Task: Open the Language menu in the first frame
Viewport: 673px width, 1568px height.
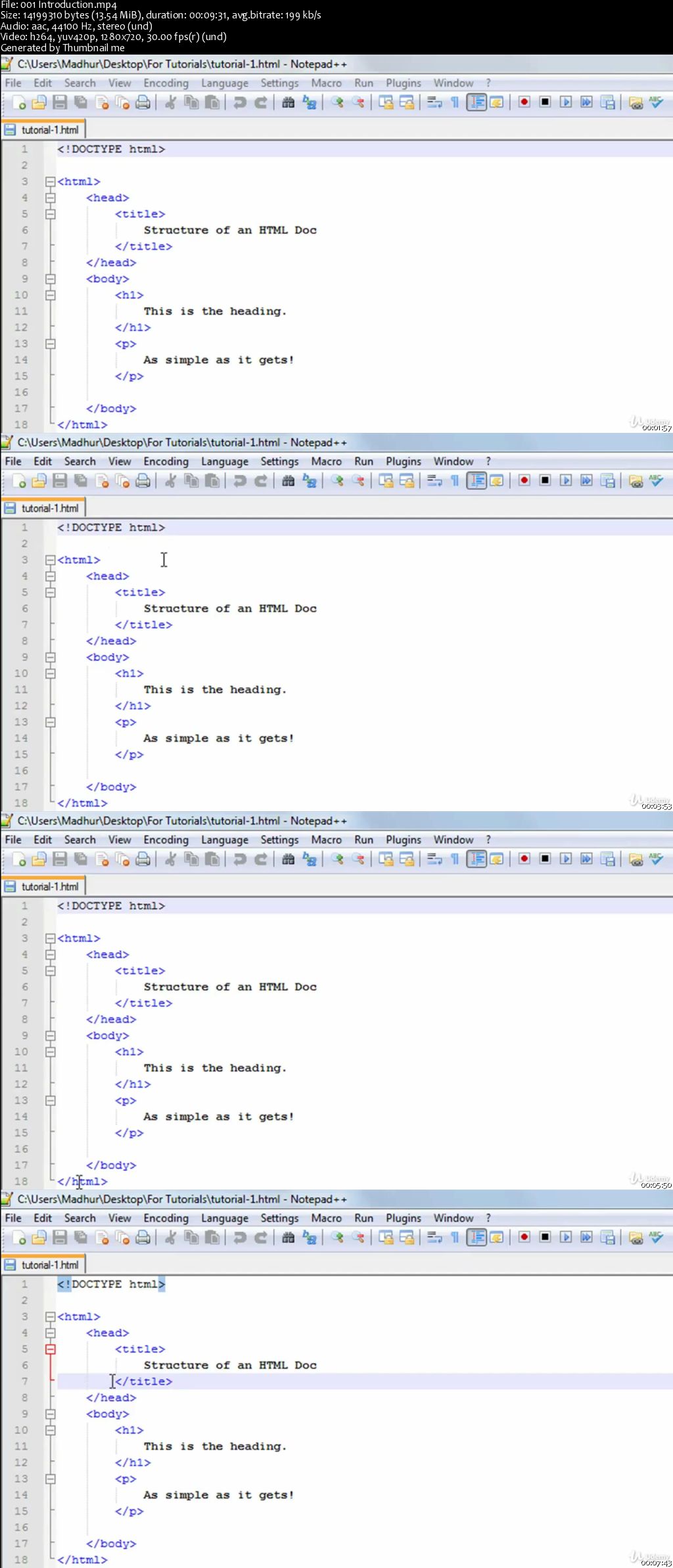Action: (224, 83)
